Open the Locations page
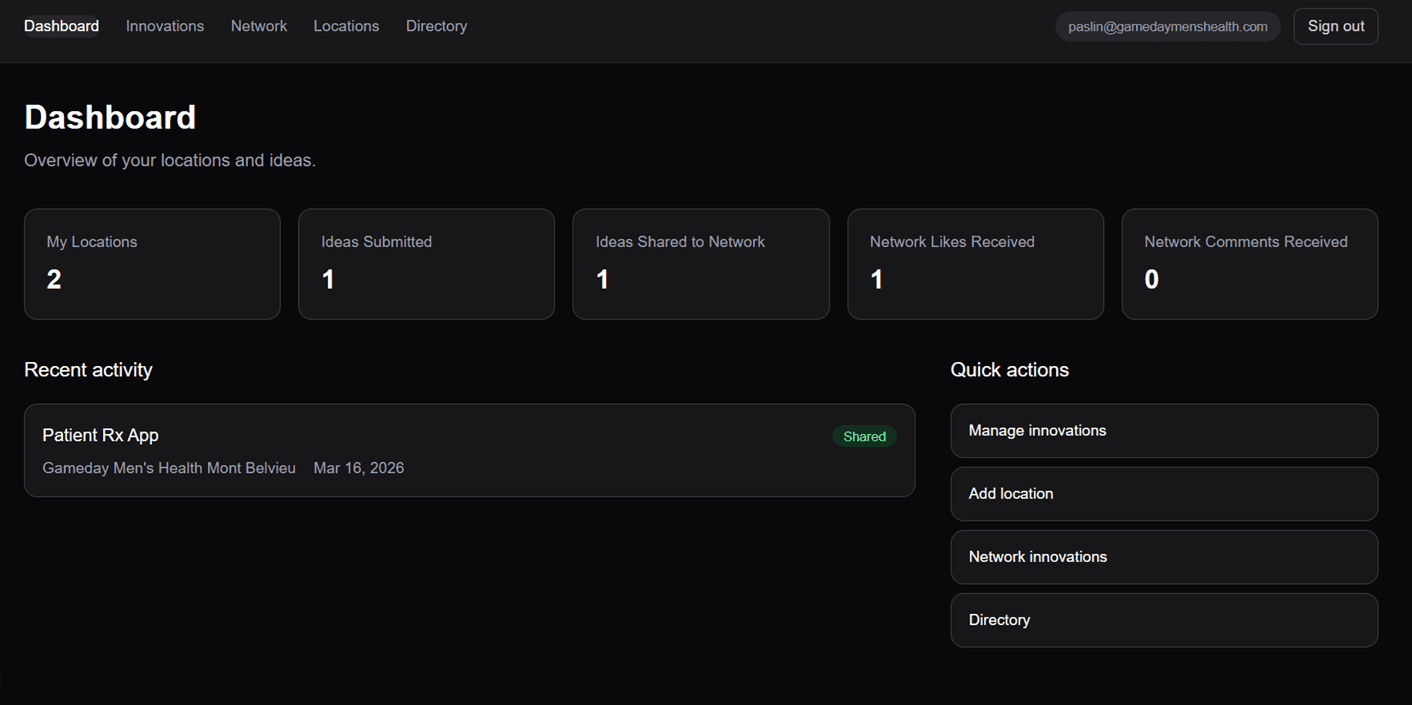 346,26
